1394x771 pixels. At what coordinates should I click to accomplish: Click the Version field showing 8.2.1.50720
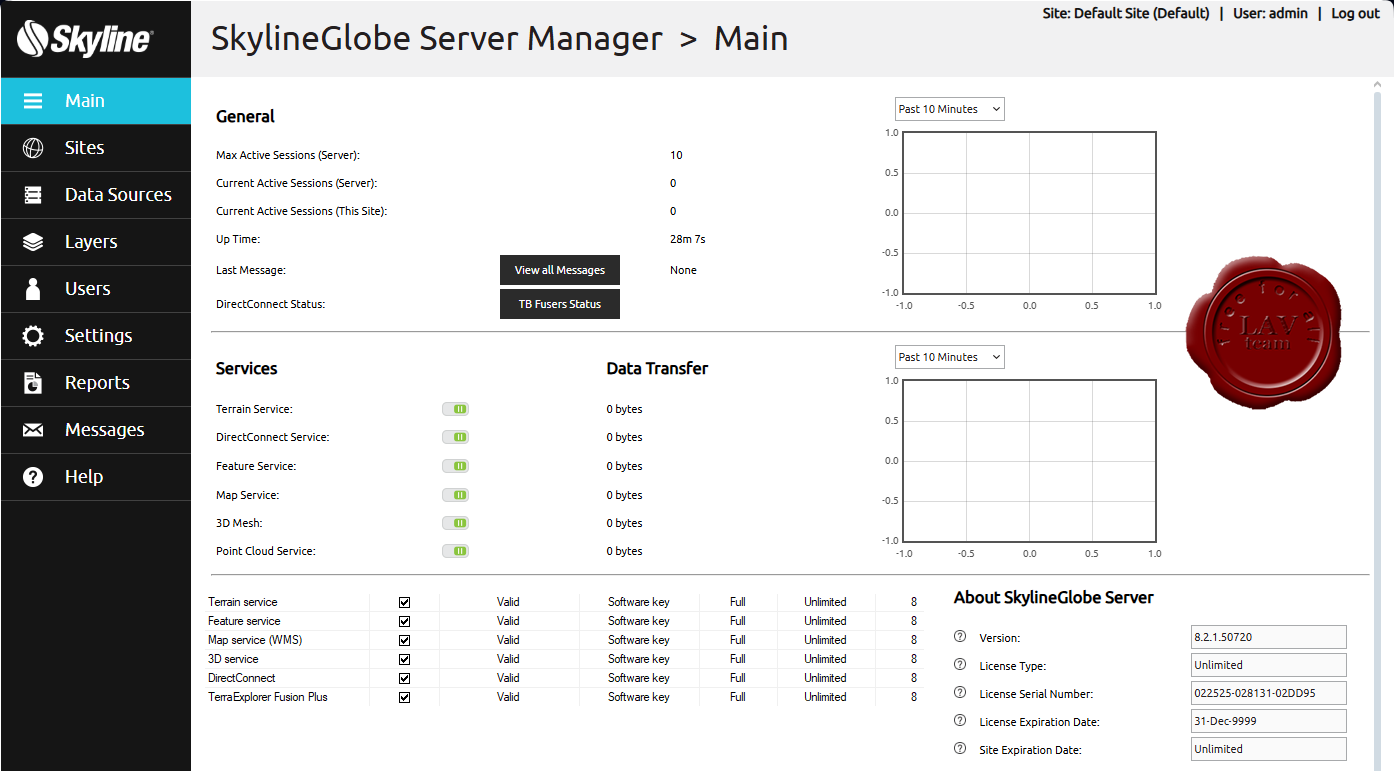click(1269, 637)
